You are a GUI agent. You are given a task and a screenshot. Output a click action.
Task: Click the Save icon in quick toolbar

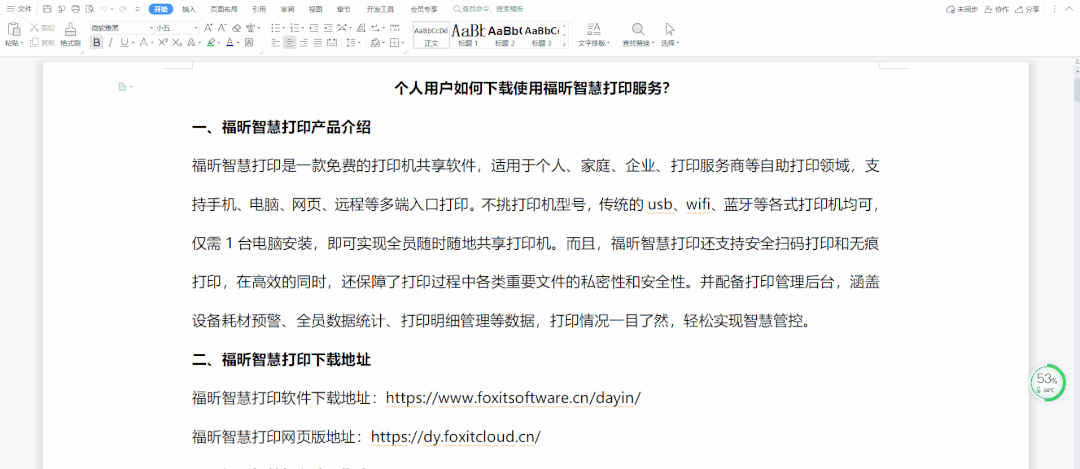tap(48, 9)
